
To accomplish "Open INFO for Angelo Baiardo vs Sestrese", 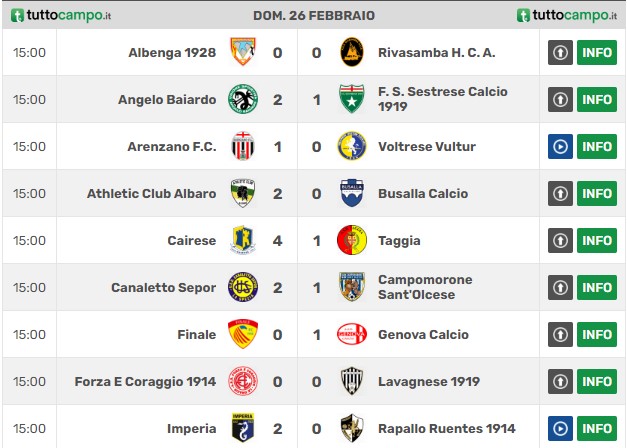I will (x=597, y=100).
